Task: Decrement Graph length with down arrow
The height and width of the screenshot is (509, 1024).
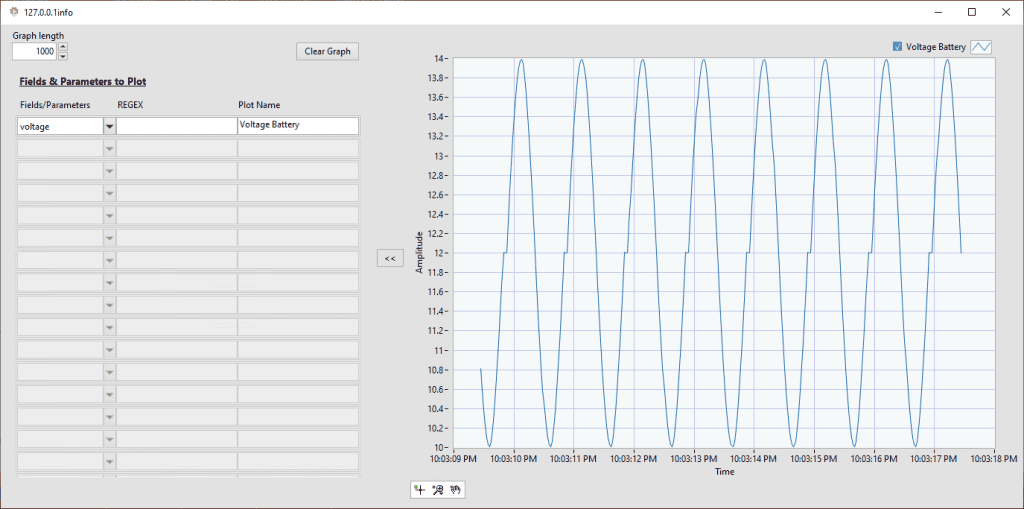Action: (63, 56)
